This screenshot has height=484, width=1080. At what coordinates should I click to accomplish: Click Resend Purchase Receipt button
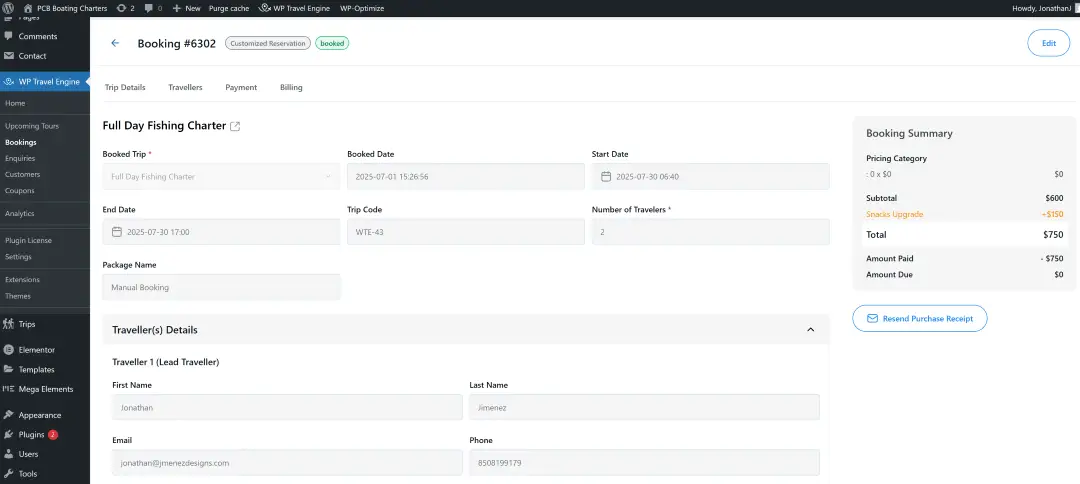919,318
